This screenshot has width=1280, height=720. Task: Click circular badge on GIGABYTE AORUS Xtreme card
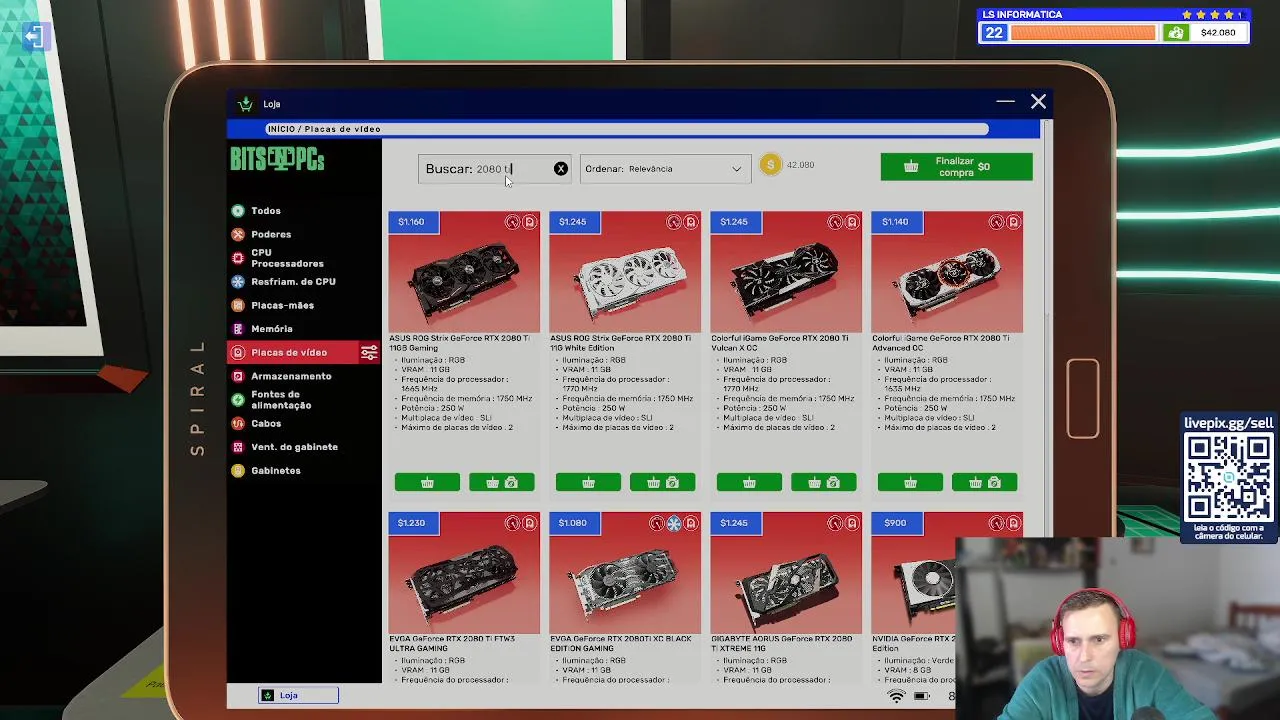click(835, 523)
